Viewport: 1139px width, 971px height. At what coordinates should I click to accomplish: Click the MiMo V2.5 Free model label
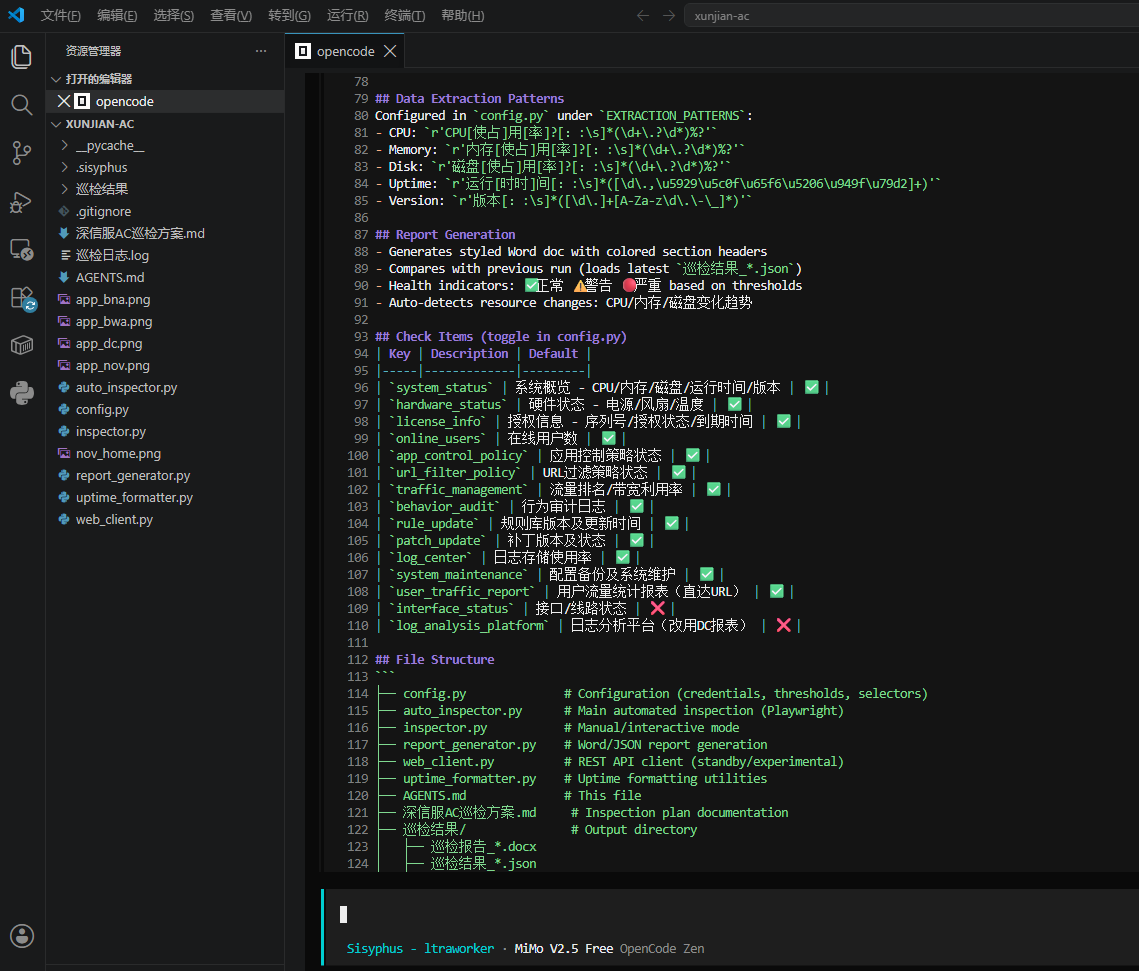[x=564, y=948]
